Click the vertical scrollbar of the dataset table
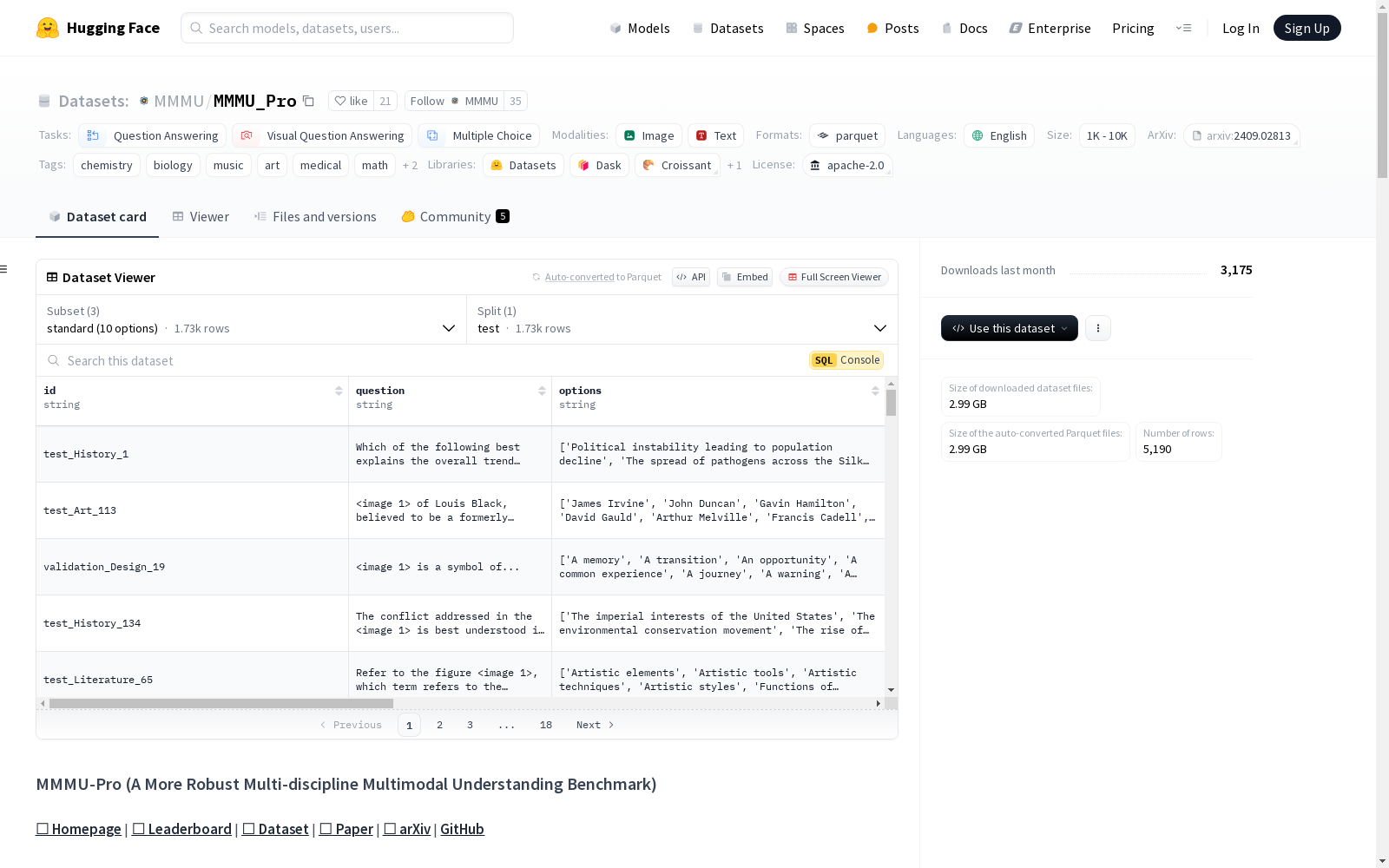 (891, 403)
